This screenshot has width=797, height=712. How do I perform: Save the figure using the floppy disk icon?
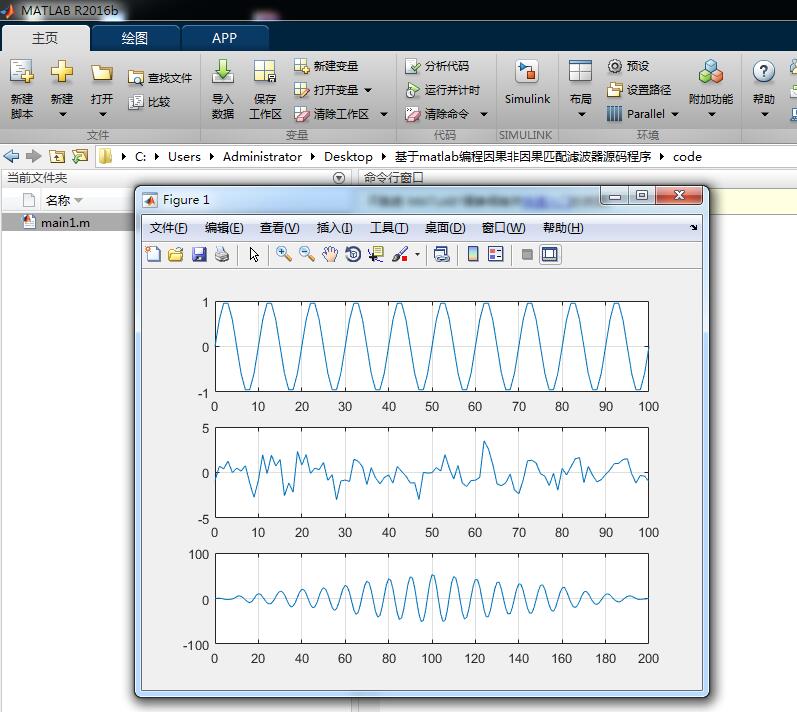(x=199, y=254)
